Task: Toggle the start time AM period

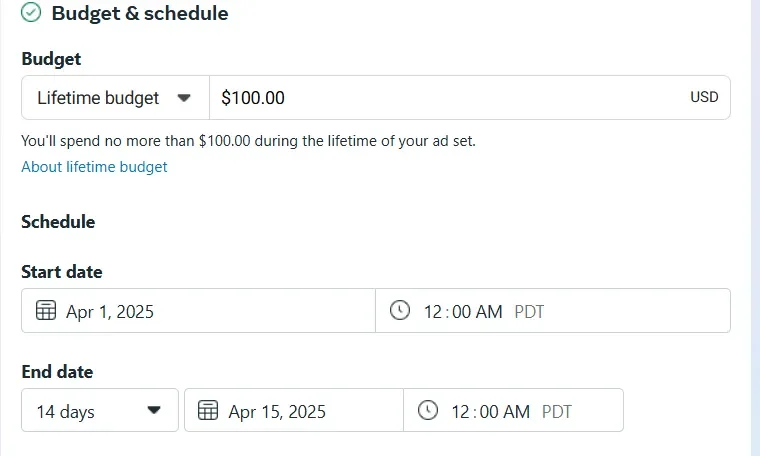Action: click(489, 312)
